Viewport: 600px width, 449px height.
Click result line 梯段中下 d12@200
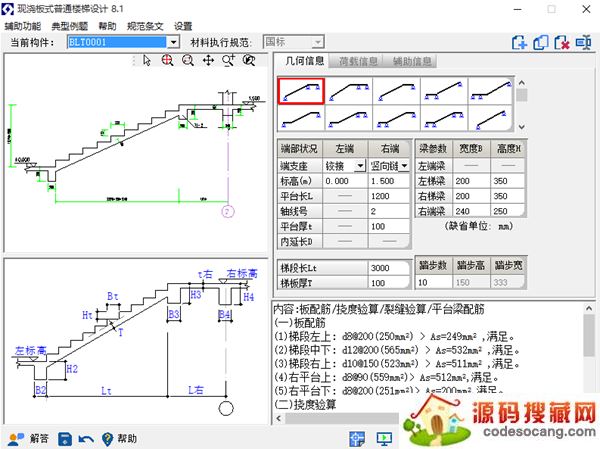[x=397, y=350]
